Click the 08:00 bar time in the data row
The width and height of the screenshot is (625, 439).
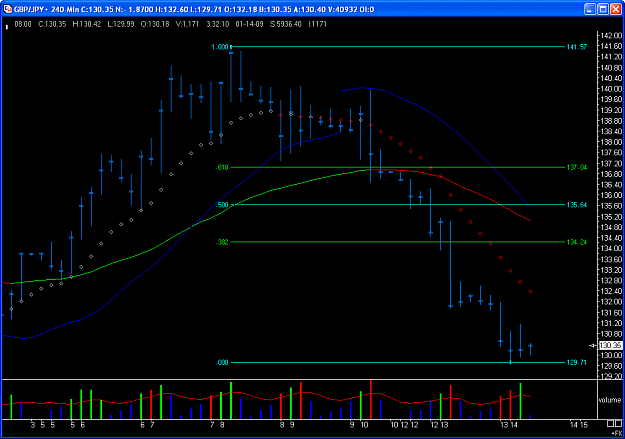[23, 24]
